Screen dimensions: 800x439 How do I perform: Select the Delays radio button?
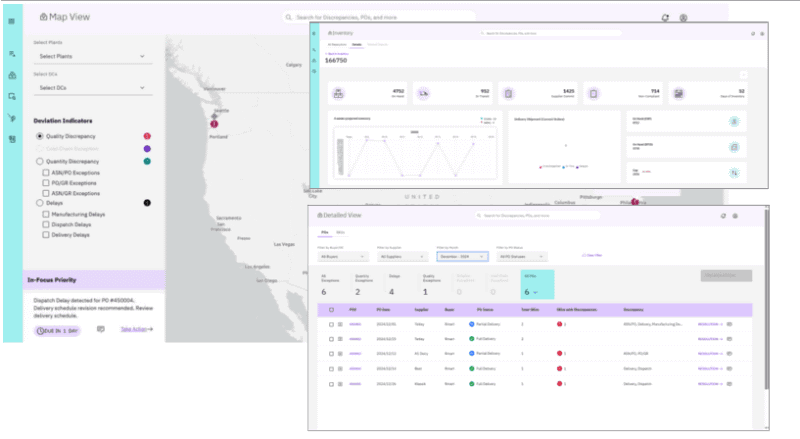point(40,203)
